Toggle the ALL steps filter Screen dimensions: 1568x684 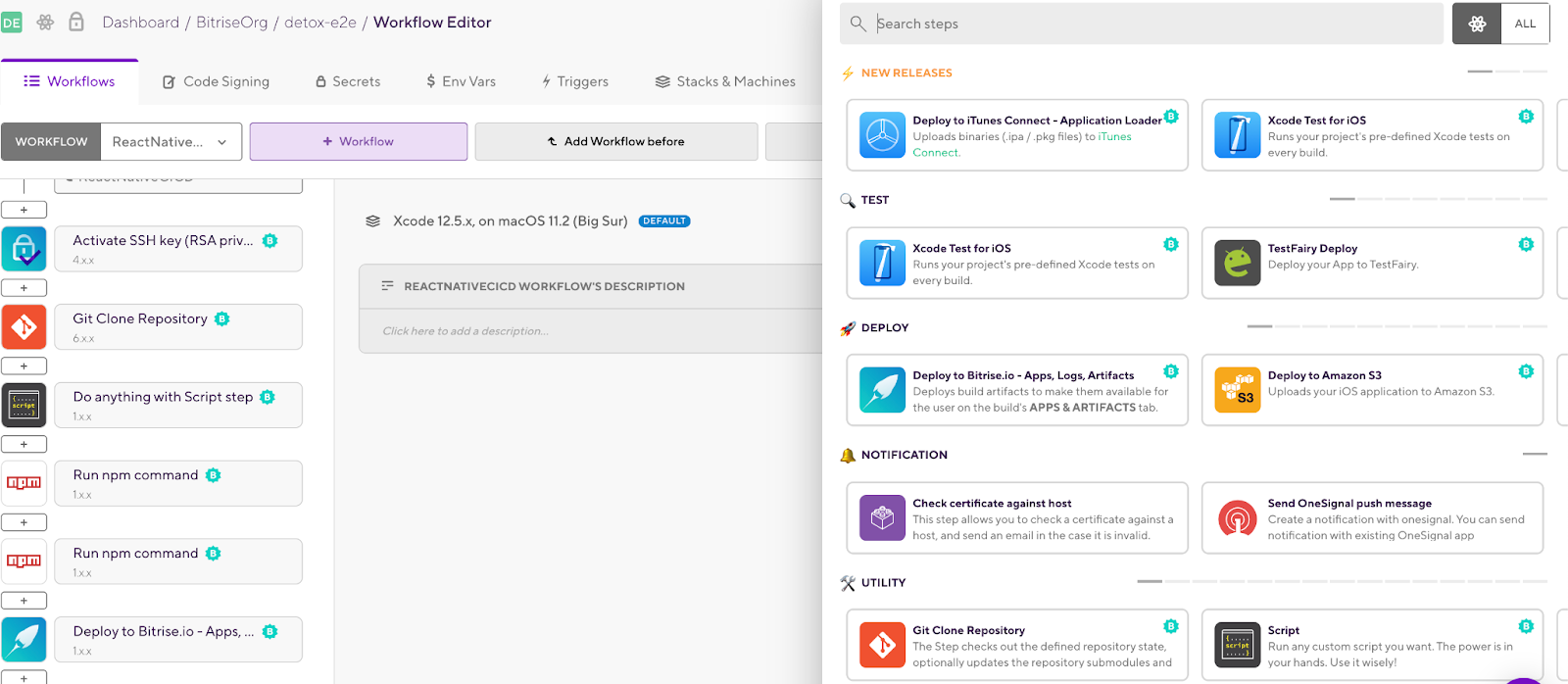(1525, 24)
